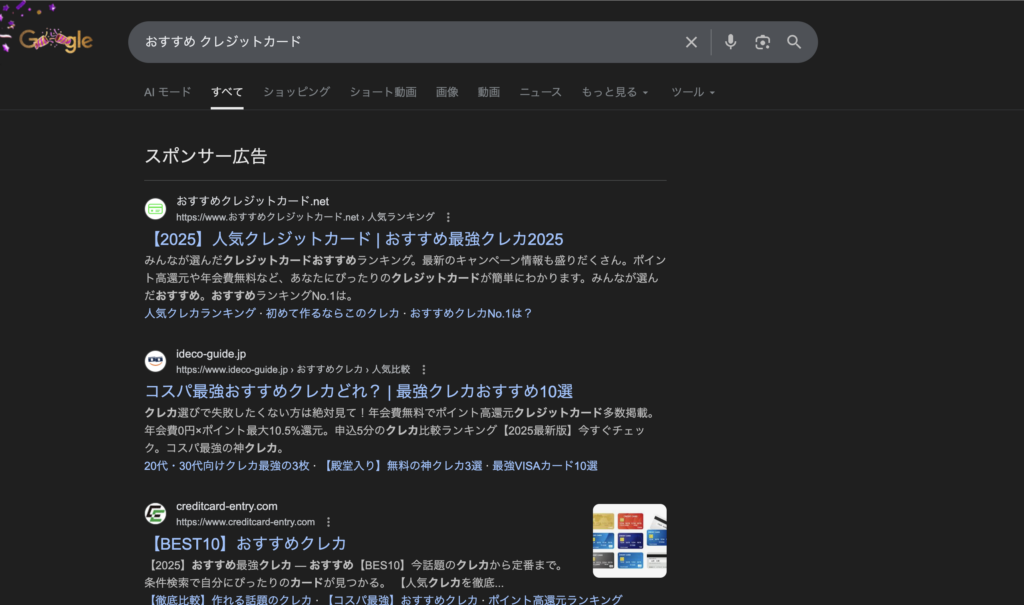The image size is (1024, 605).
Task: Open three-dot menu for creditcard-entry.com ad
Action: point(328,522)
